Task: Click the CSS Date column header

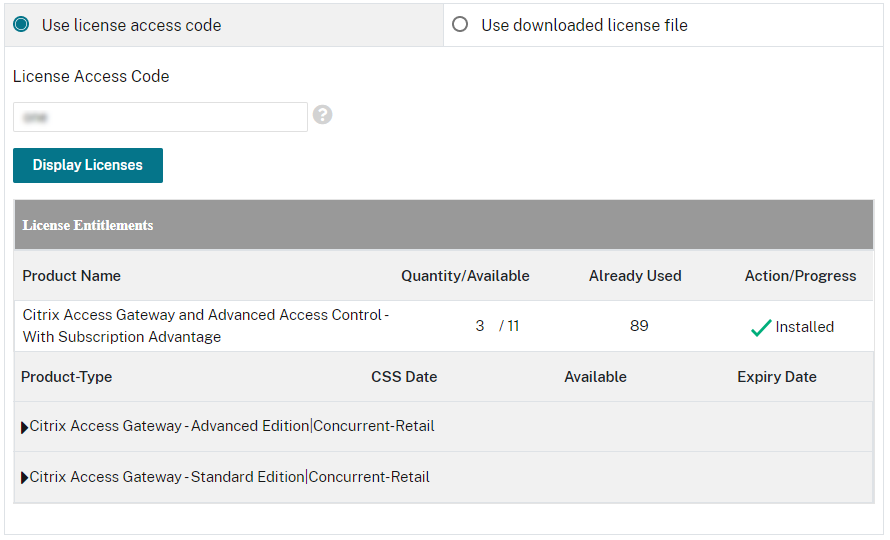Action: 404,377
